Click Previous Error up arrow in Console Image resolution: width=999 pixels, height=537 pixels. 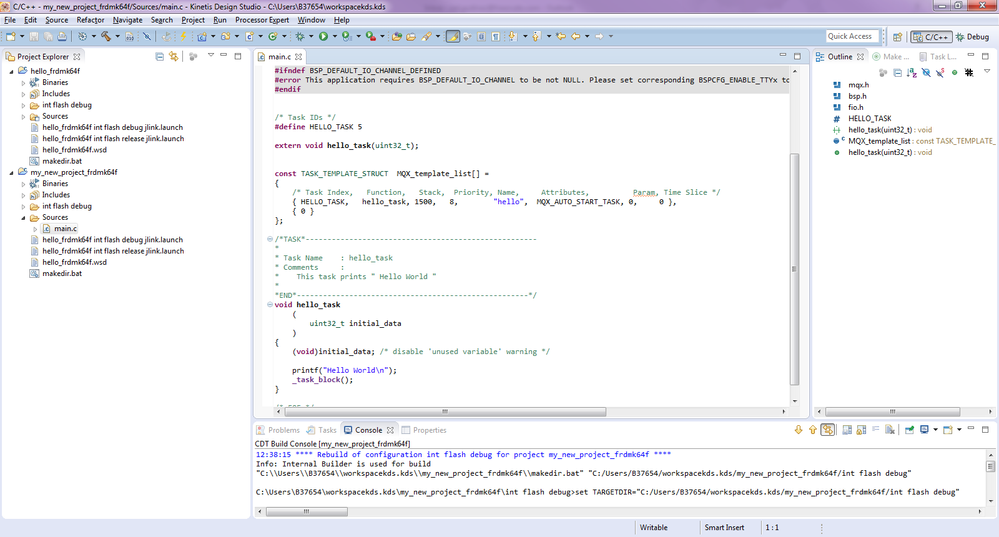(x=813, y=430)
